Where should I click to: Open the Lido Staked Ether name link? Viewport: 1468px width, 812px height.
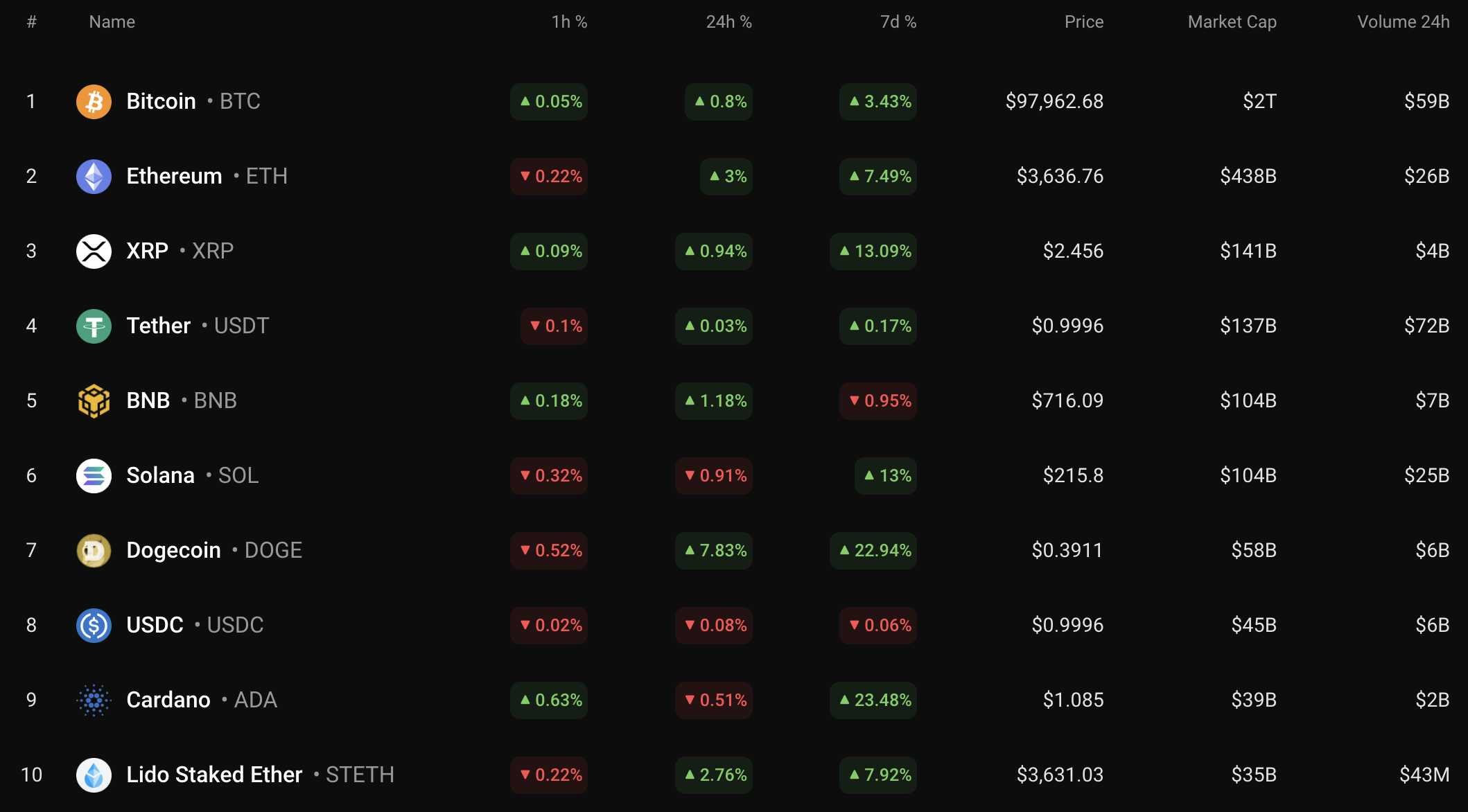tap(214, 775)
